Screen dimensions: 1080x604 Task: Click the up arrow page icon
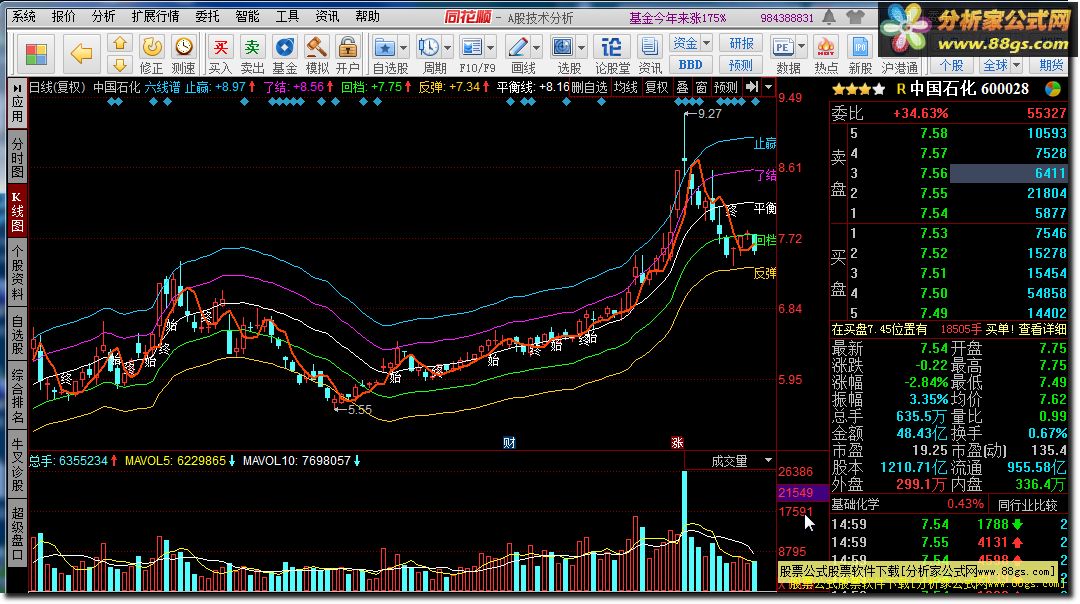pyautogui.click(x=120, y=43)
